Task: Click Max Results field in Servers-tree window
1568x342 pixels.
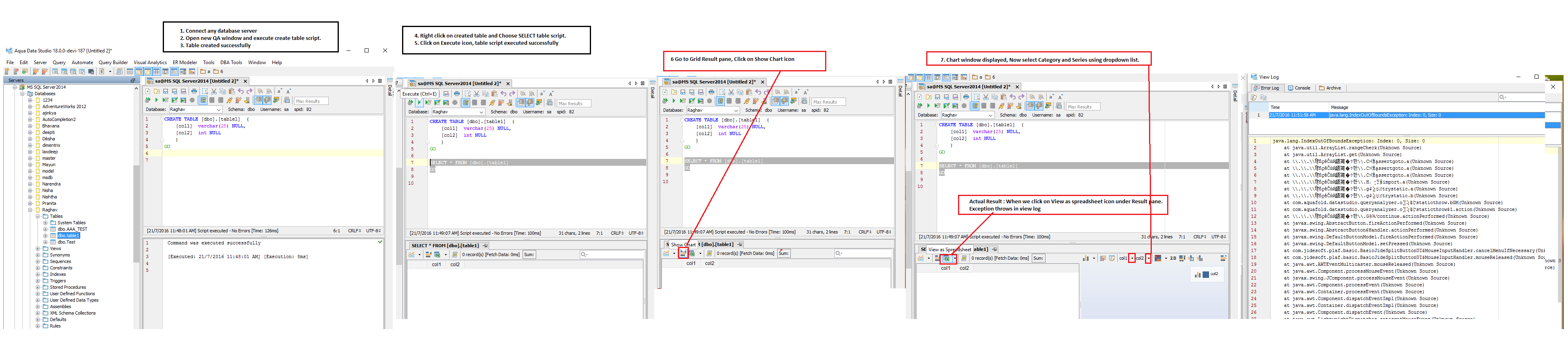Action: pyautogui.click(x=311, y=100)
